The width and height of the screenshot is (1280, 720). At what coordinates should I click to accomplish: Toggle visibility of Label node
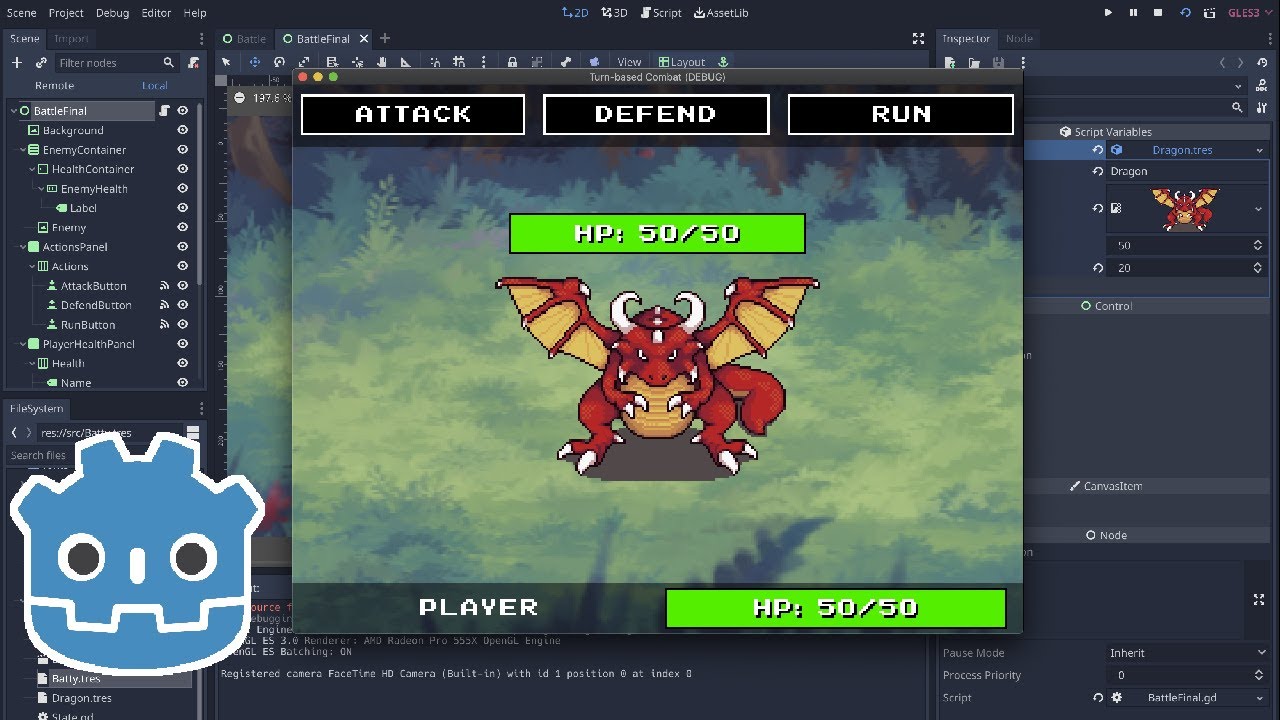tap(183, 208)
